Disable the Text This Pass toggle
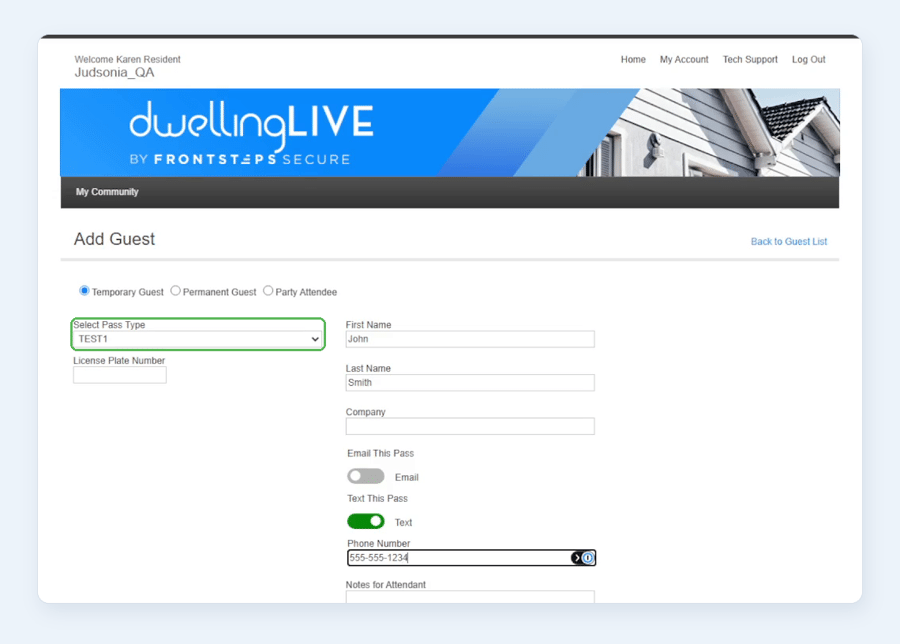 pos(366,521)
